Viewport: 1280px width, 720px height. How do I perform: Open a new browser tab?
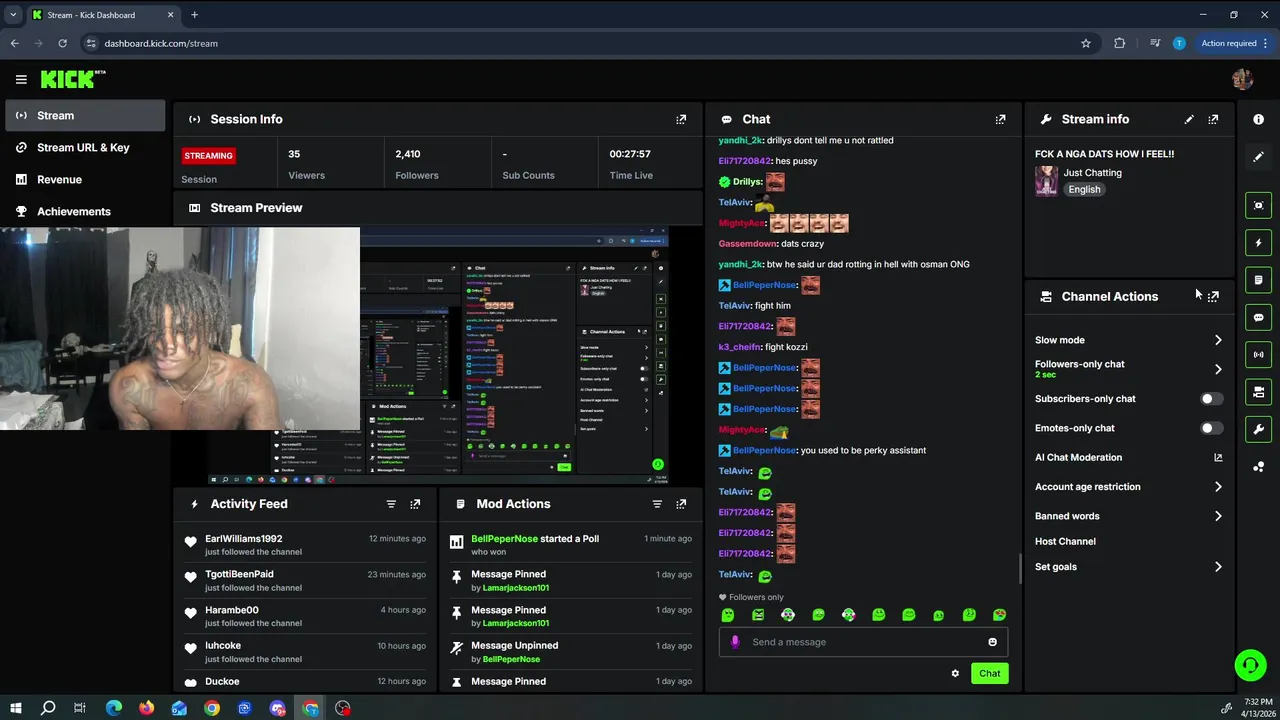pos(194,15)
